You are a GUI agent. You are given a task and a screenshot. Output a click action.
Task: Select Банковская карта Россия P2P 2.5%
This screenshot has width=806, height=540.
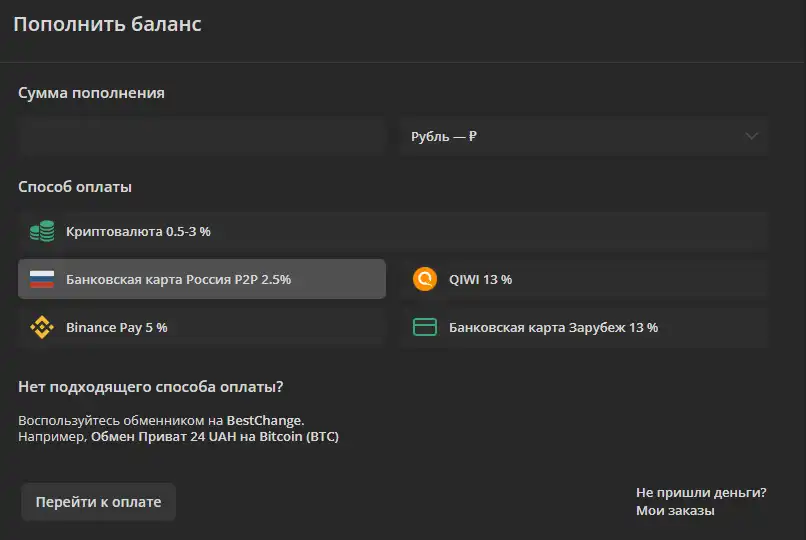coord(202,279)
